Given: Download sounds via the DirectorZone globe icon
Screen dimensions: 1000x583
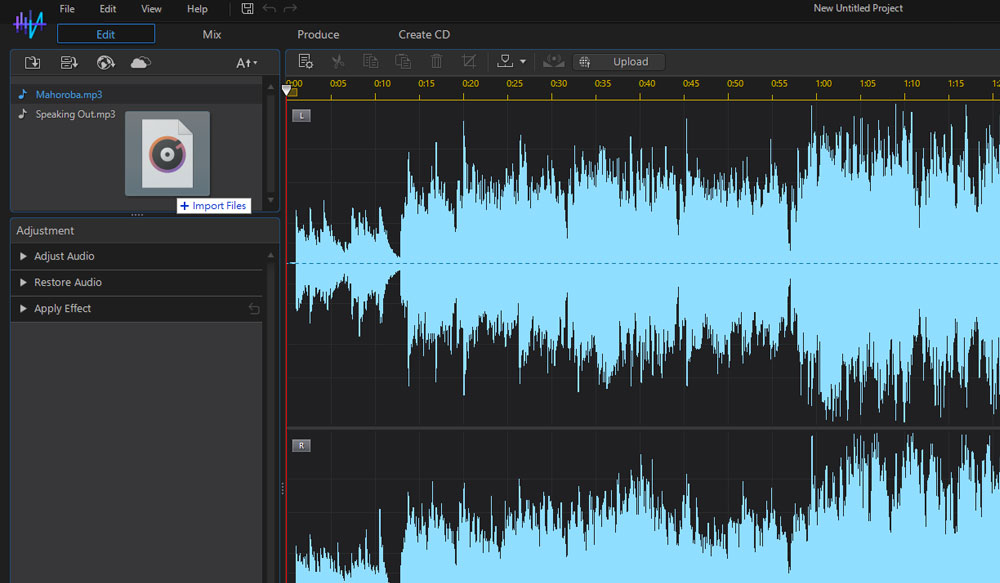Looking at the screenshot, I should point(105,62).
